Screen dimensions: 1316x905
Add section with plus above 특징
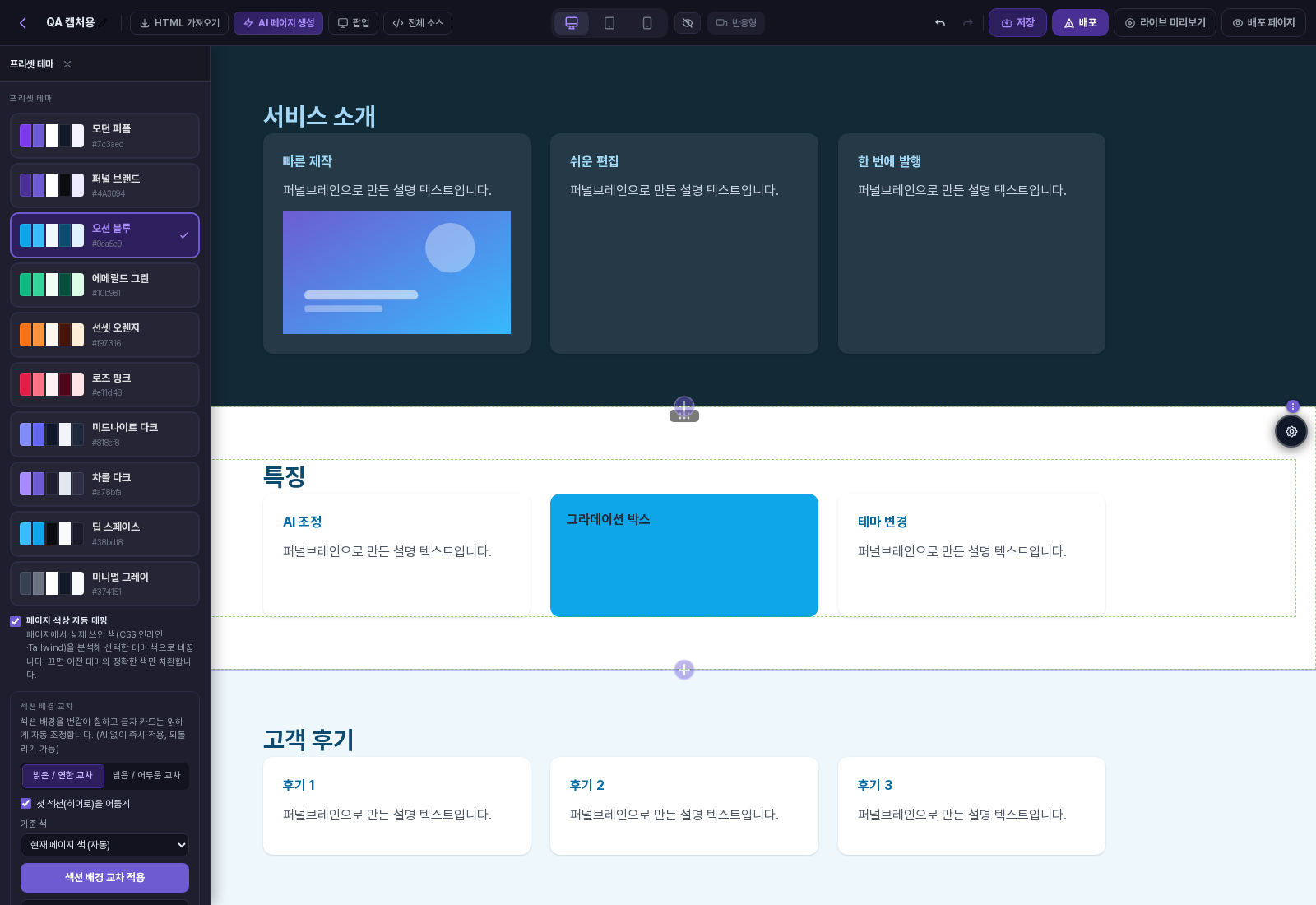[x=684, y=406]
